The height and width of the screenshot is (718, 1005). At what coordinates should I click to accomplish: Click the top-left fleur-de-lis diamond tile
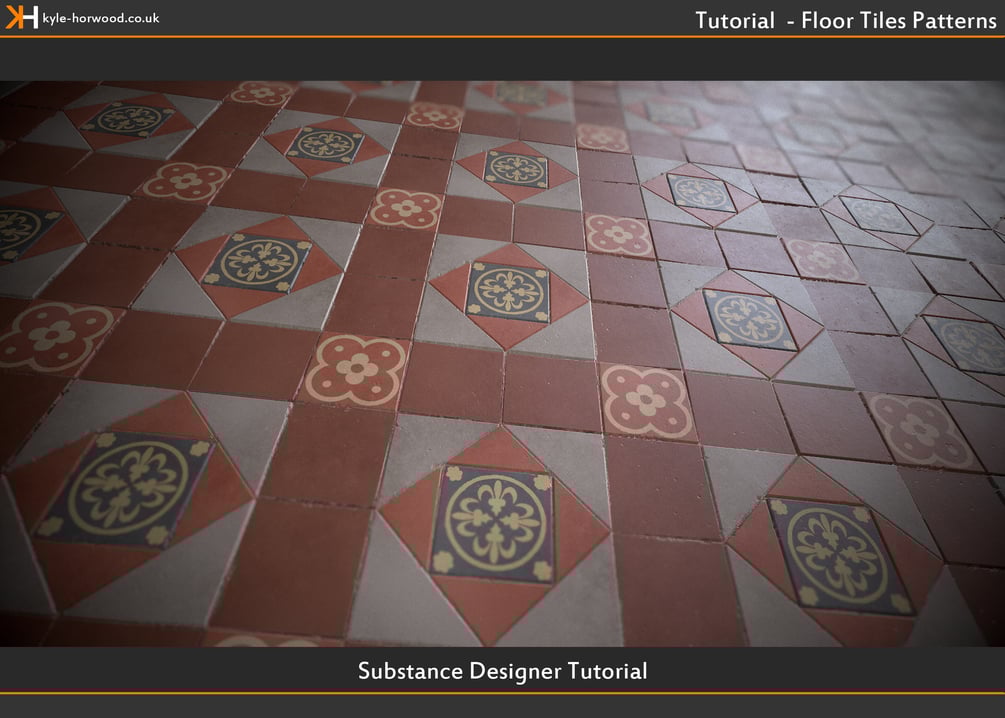(128, 120)
